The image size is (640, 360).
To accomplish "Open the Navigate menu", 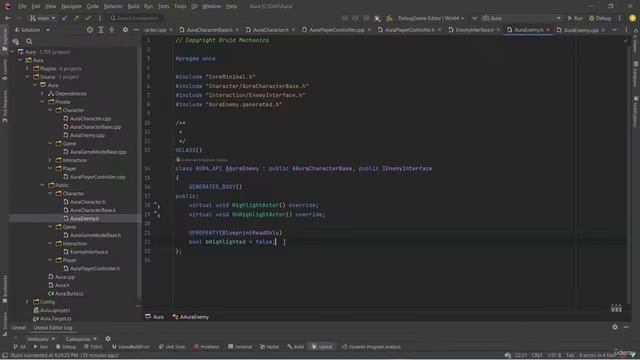I will coord(71,6).
